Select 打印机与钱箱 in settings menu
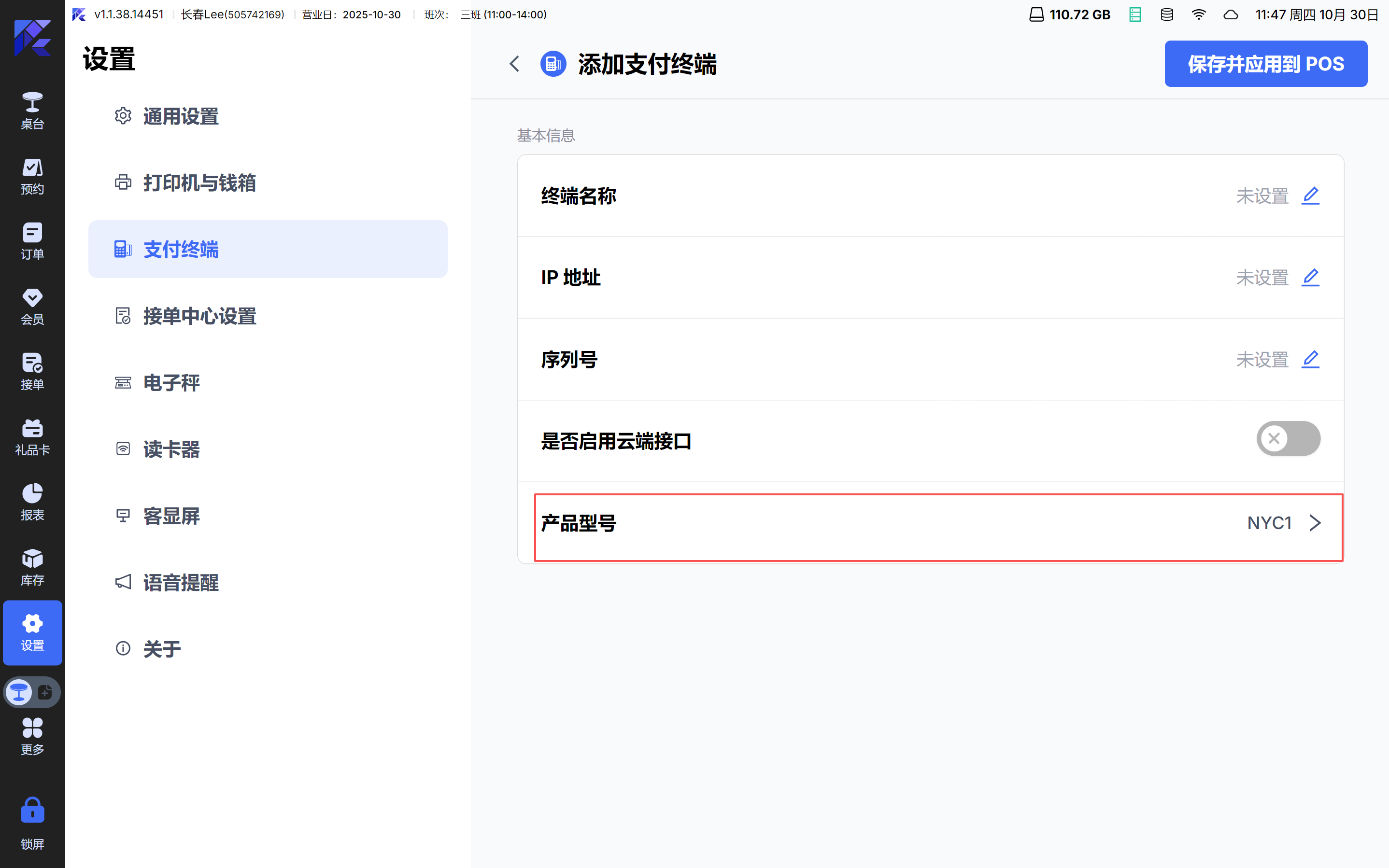Viewport: 1389px width, 868px height. pos(198,182)
